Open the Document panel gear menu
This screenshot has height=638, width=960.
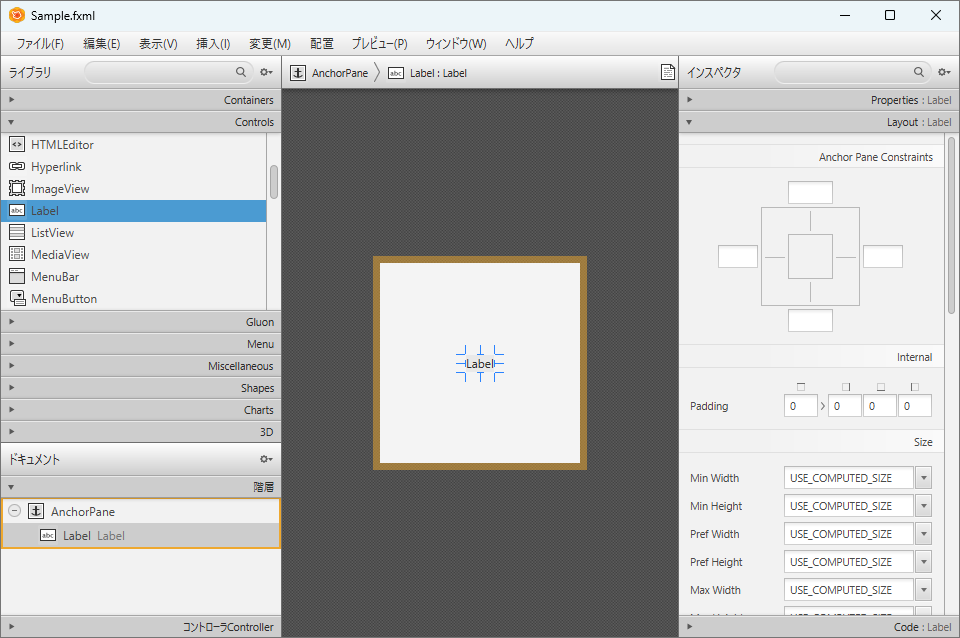pyautogui.click(x=266, y=459)
